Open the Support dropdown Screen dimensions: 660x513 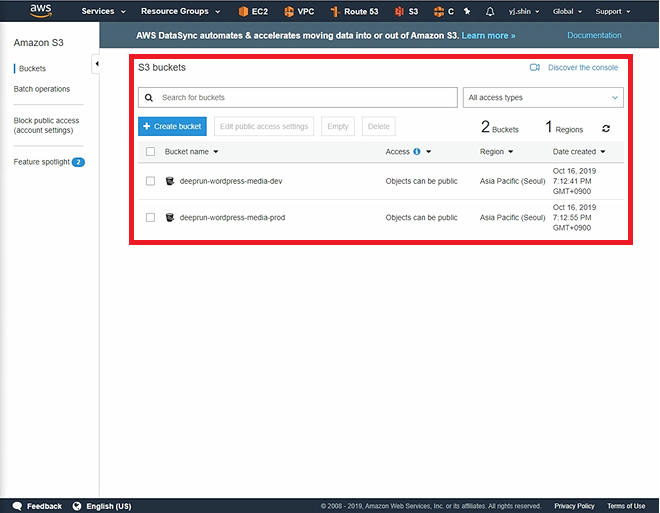(613, 11)
